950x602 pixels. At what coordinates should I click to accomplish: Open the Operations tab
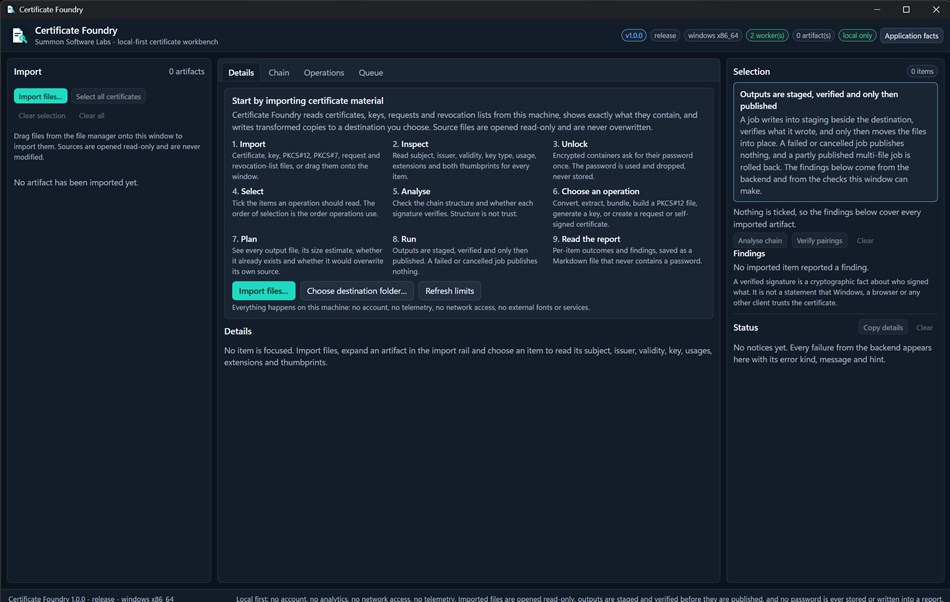(324, 73)
